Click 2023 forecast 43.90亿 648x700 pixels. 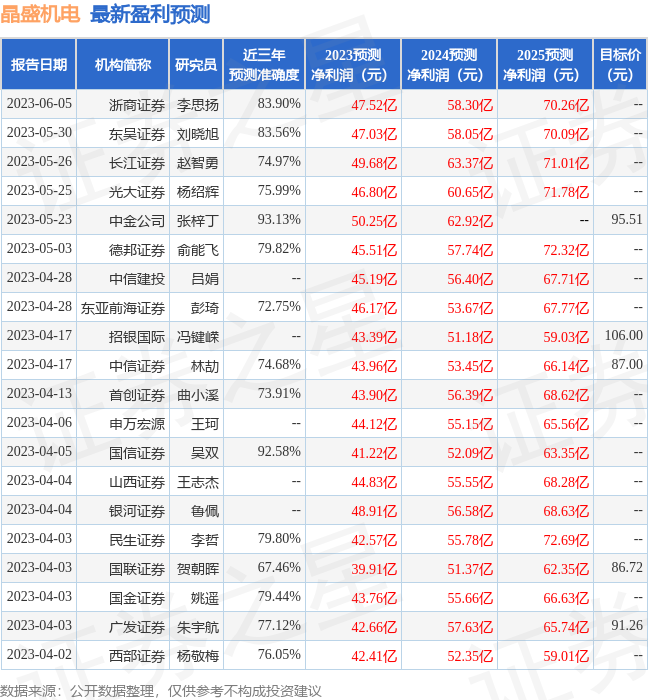coord(374,396)
